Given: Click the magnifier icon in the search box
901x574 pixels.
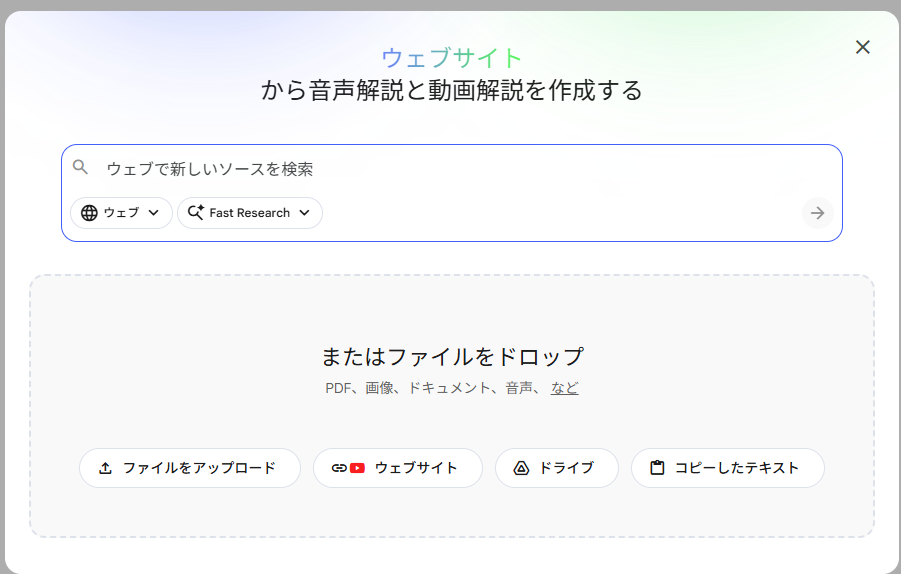Looking at the screenshot, I should pos(81,168).
